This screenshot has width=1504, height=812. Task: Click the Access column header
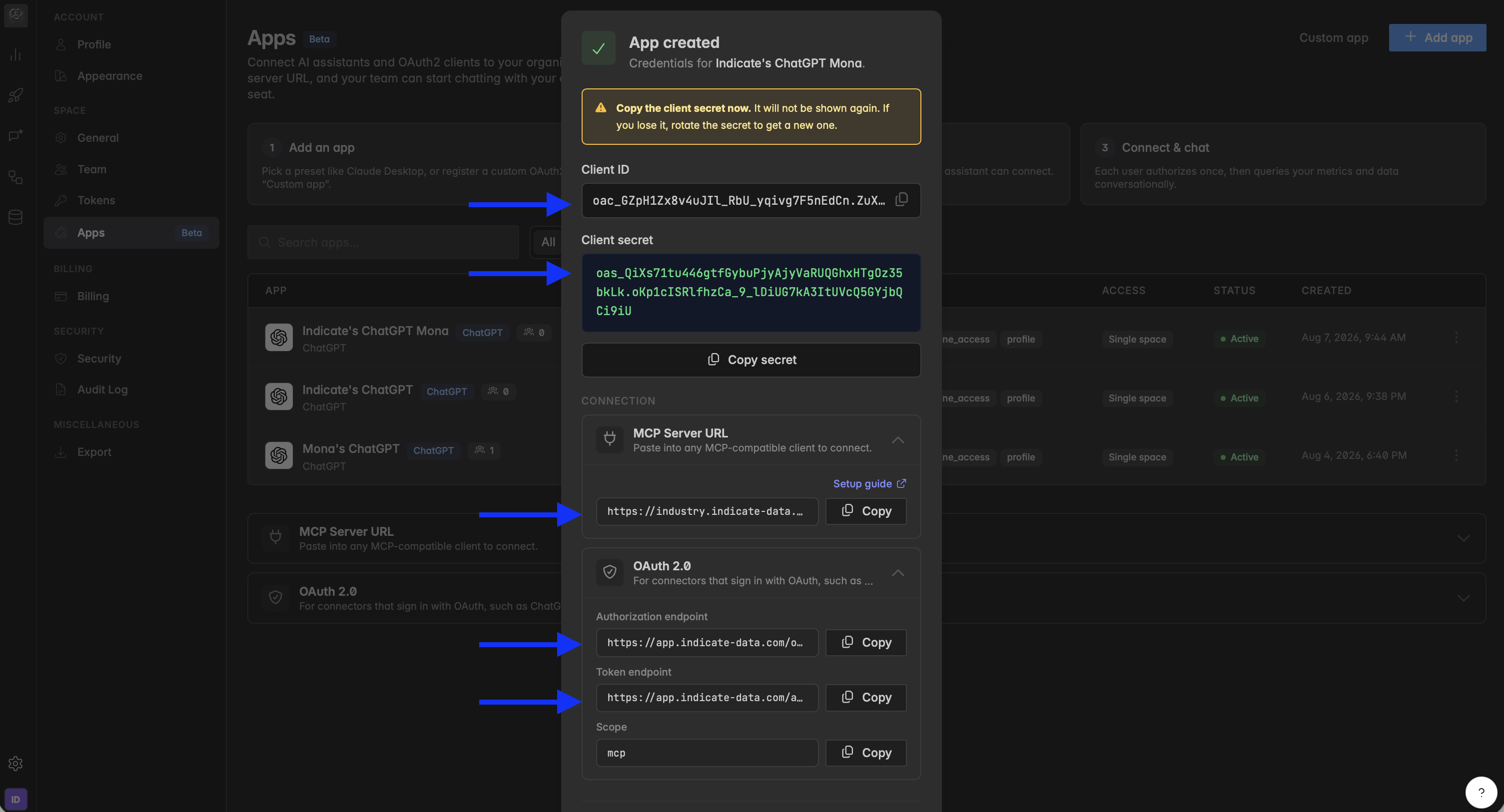click(1123, 291)
